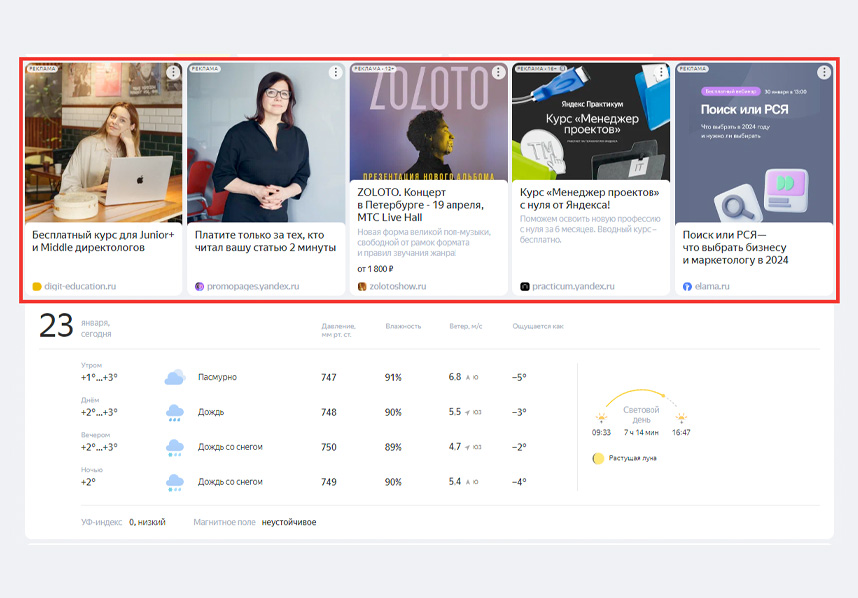Click "Дождь" condition in the Днём row

pos(211,412)
